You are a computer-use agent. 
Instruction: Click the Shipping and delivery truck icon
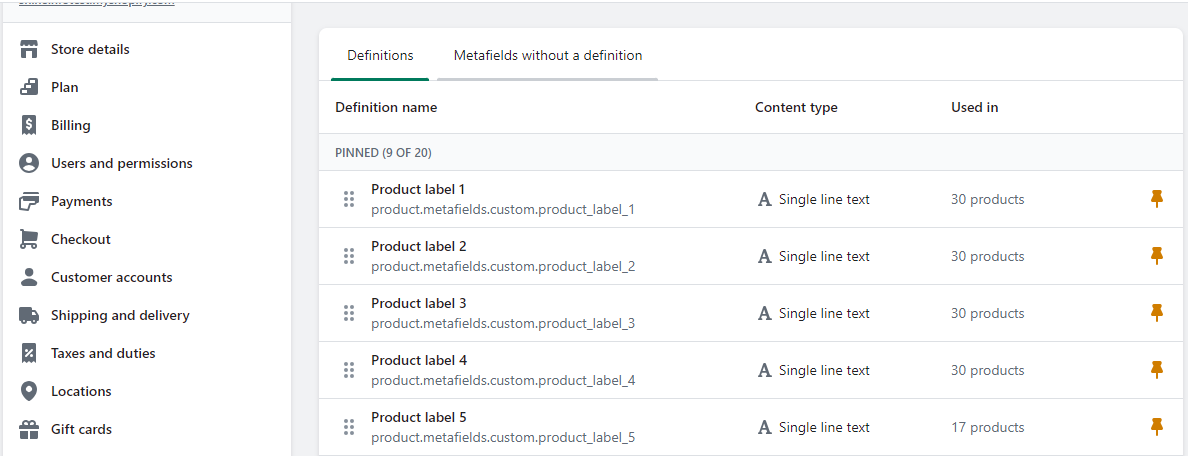coord(30,315)
